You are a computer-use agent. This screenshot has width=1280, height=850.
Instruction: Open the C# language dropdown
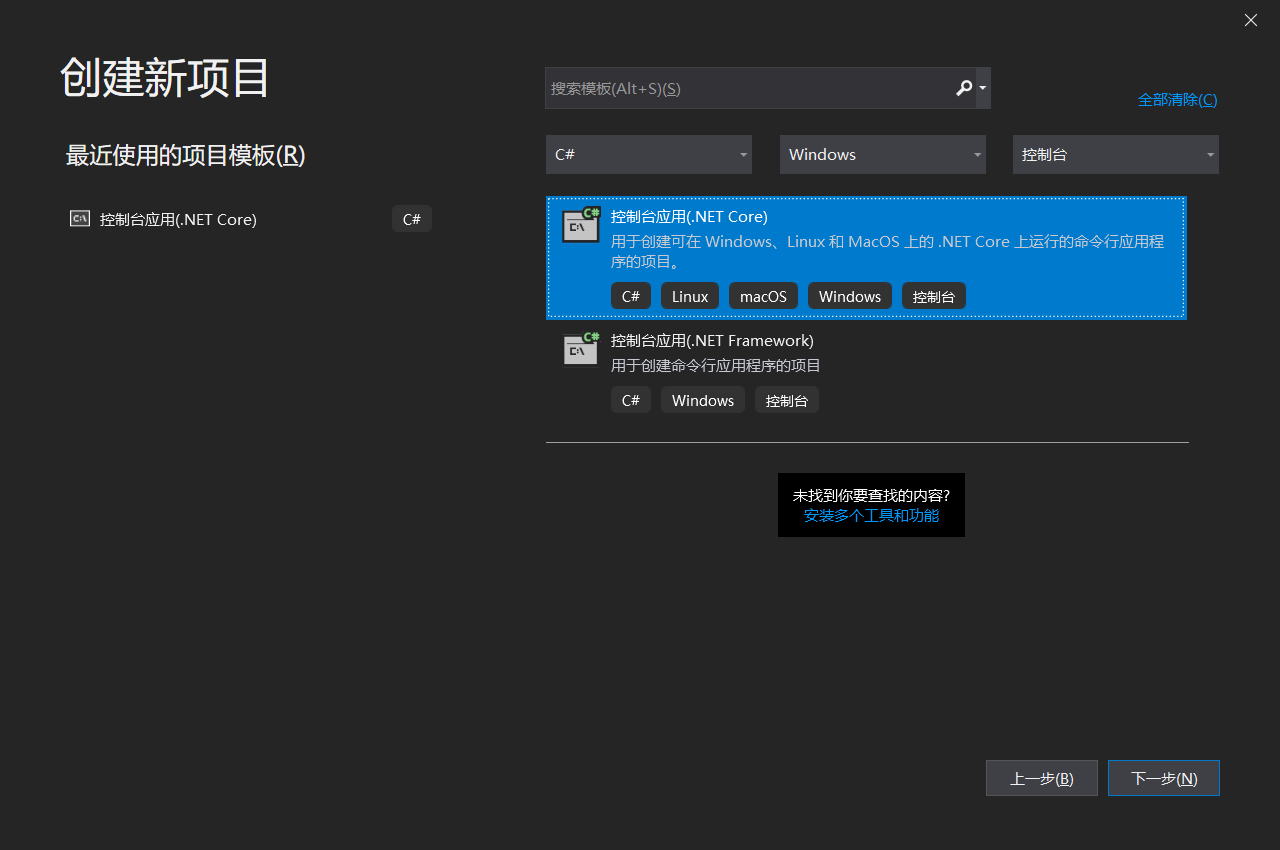point(648,154)
